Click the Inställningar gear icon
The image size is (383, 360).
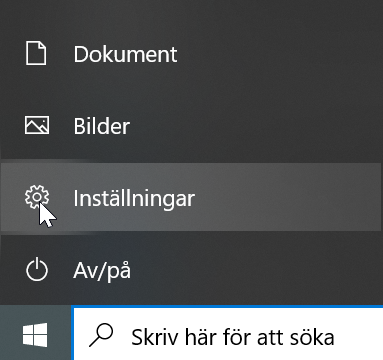[x=37, y=197]
